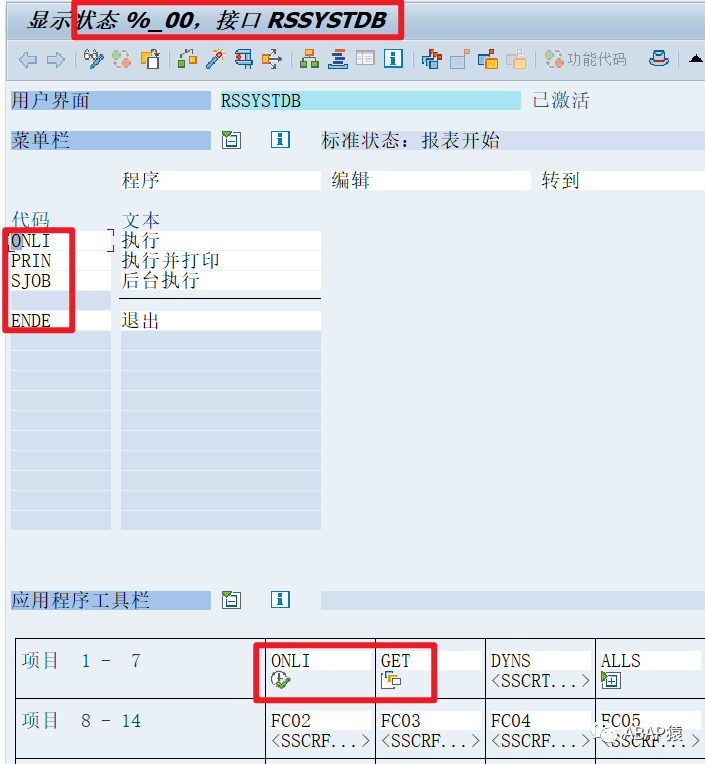Click the 项目 8 - 14 row label

coord(81,721)
